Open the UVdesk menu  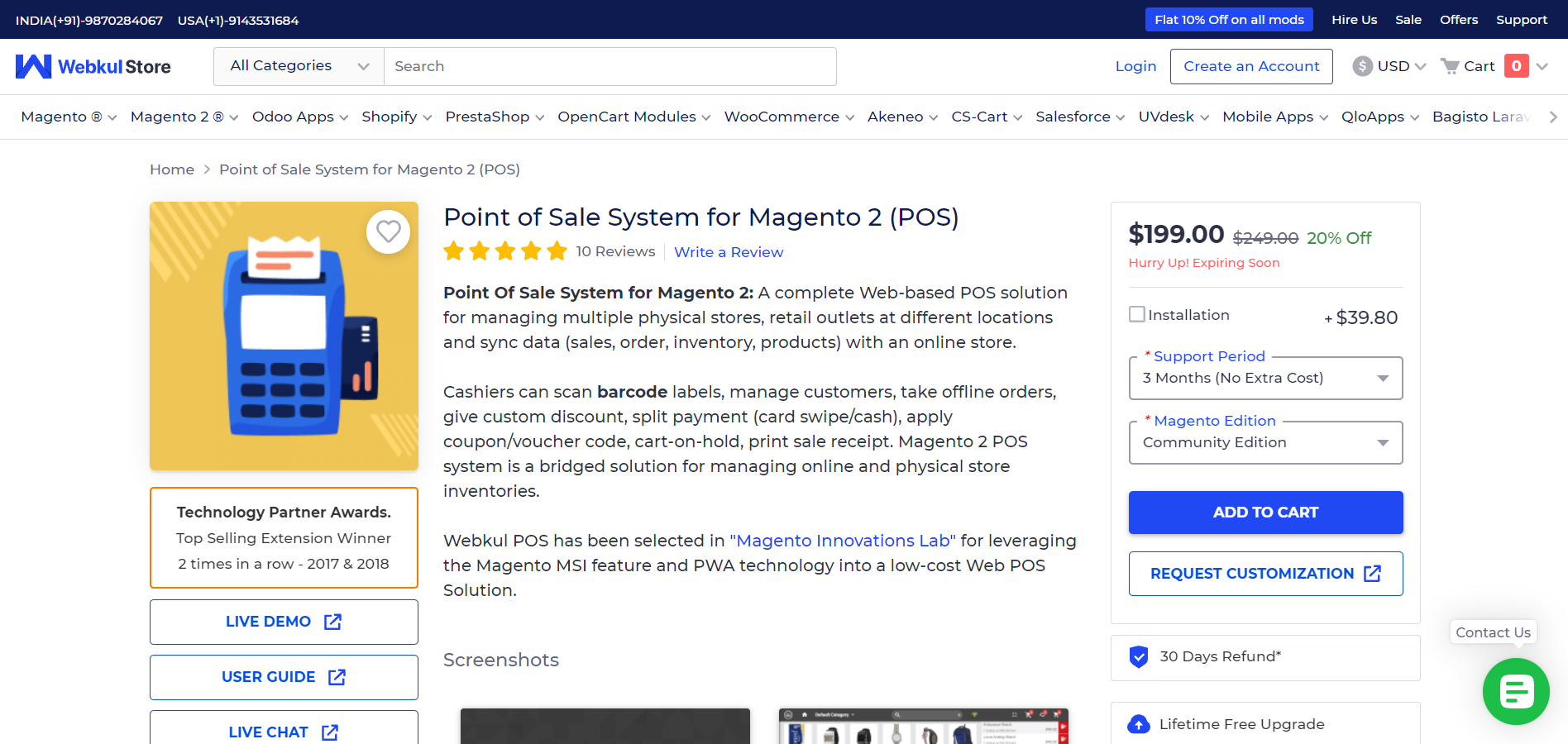[x=1174, y=117]
